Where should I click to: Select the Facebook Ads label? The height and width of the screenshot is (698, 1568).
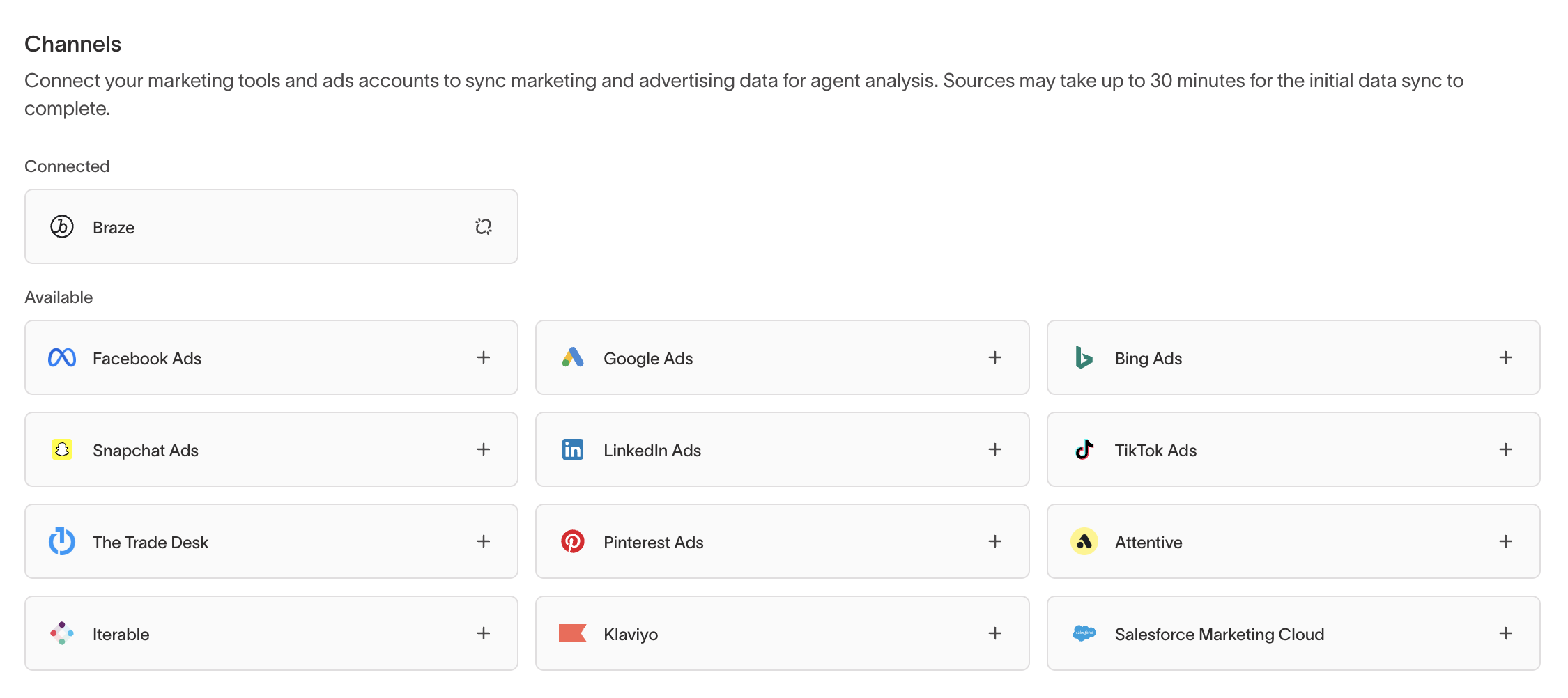[x=147, y=359]
